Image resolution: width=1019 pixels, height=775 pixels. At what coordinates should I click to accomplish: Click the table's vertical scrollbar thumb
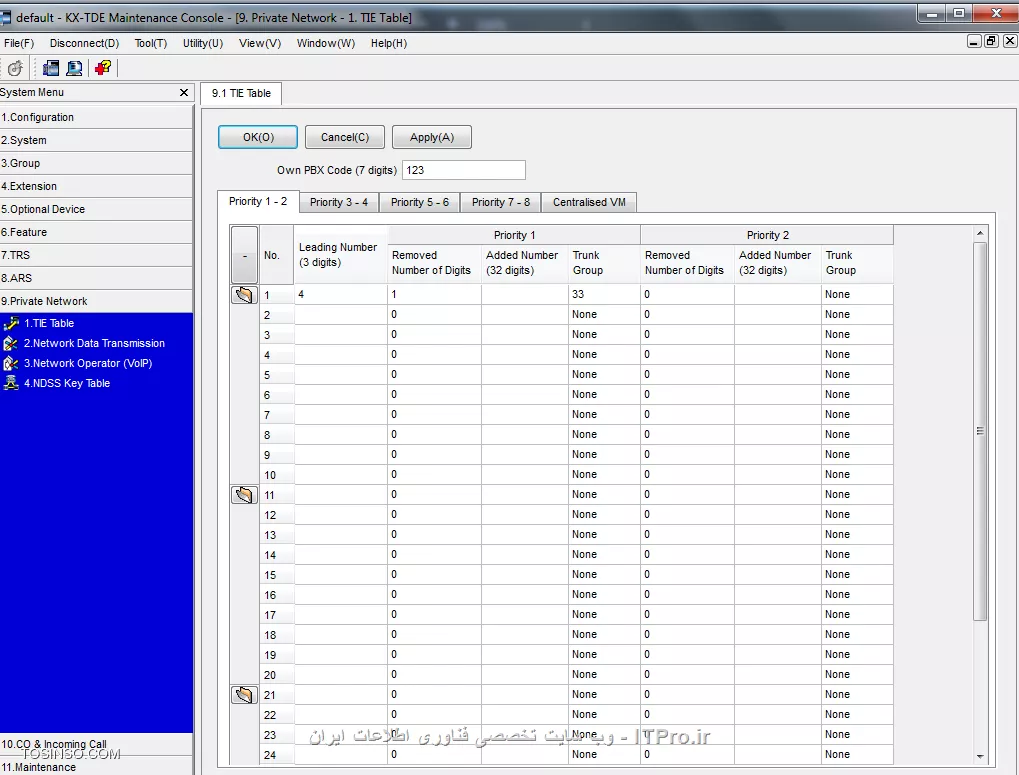pyautogui.click(x=980, y=431)
